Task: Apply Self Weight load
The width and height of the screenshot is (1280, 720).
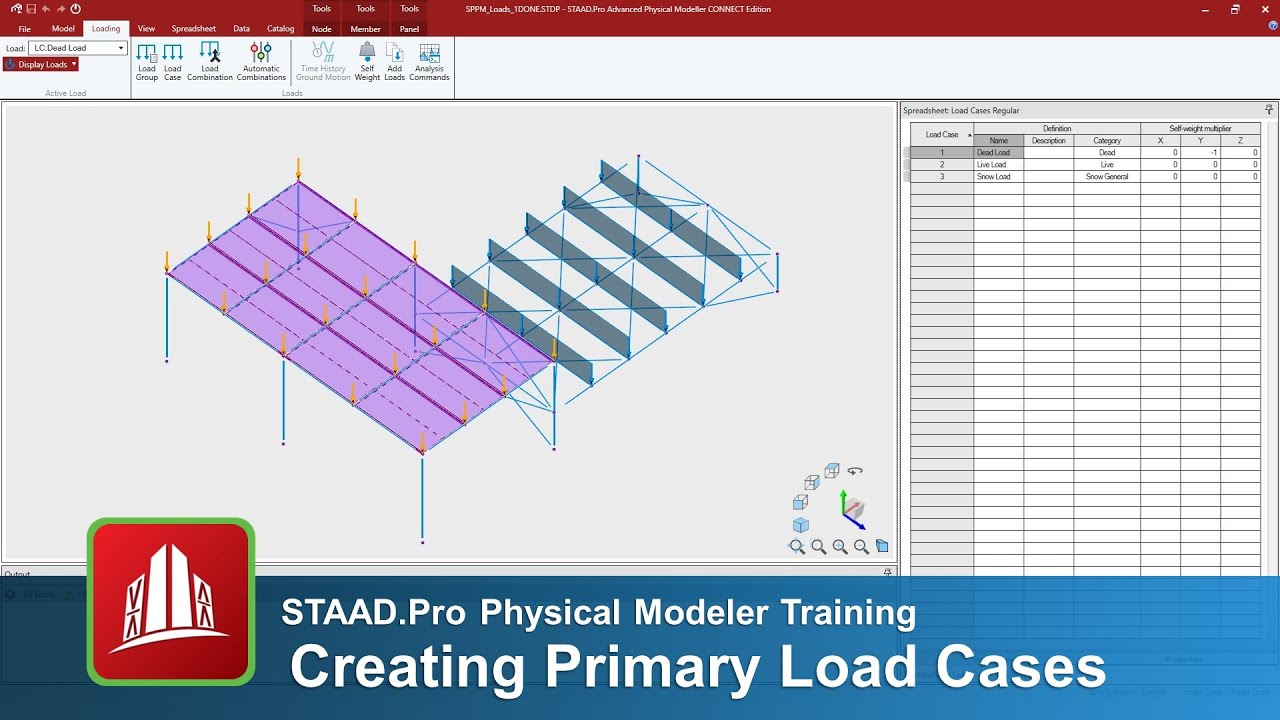Action: tap(367, 62)
